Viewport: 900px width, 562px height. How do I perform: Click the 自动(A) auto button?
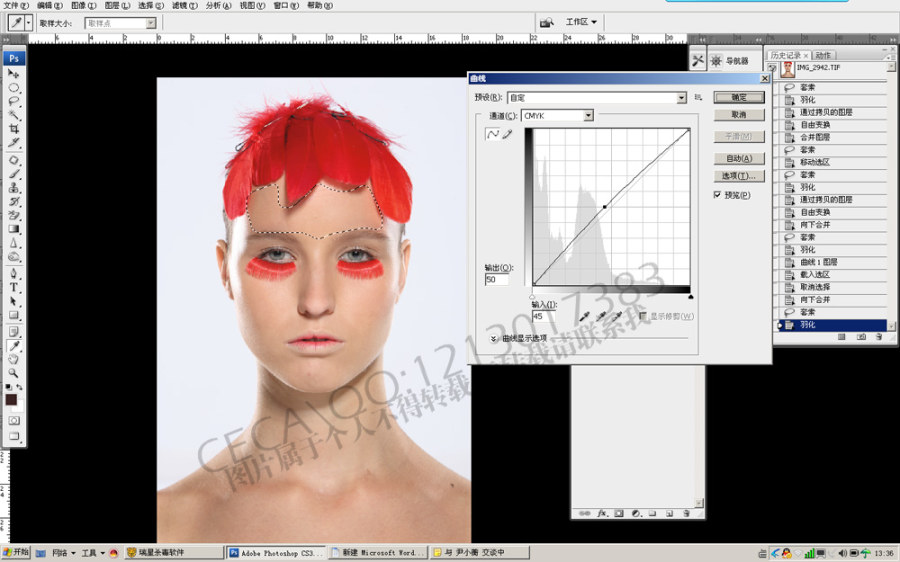point(739,158)
